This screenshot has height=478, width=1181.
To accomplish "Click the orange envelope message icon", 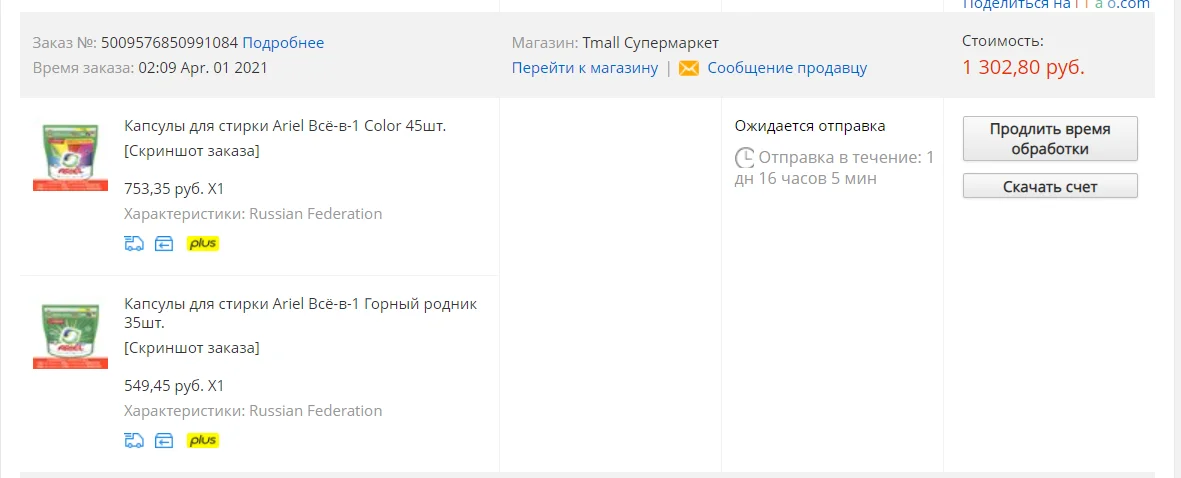I will 688,68.
